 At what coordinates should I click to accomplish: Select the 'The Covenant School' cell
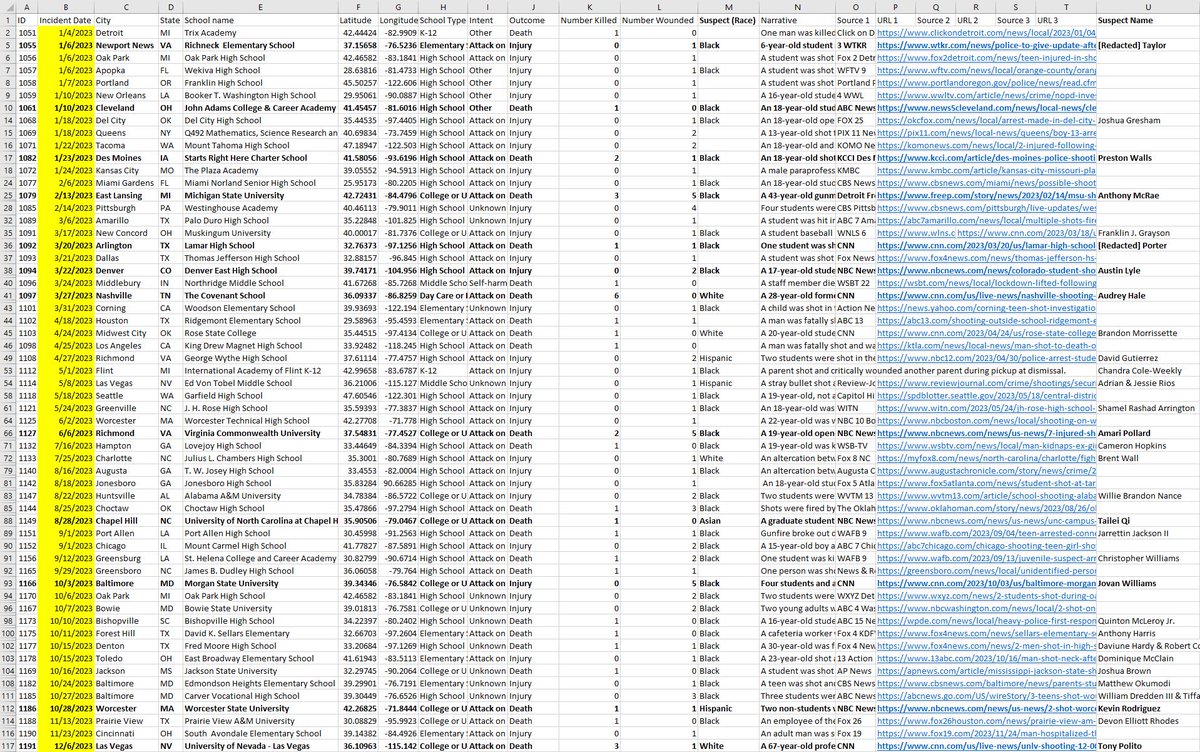(260, 295)
